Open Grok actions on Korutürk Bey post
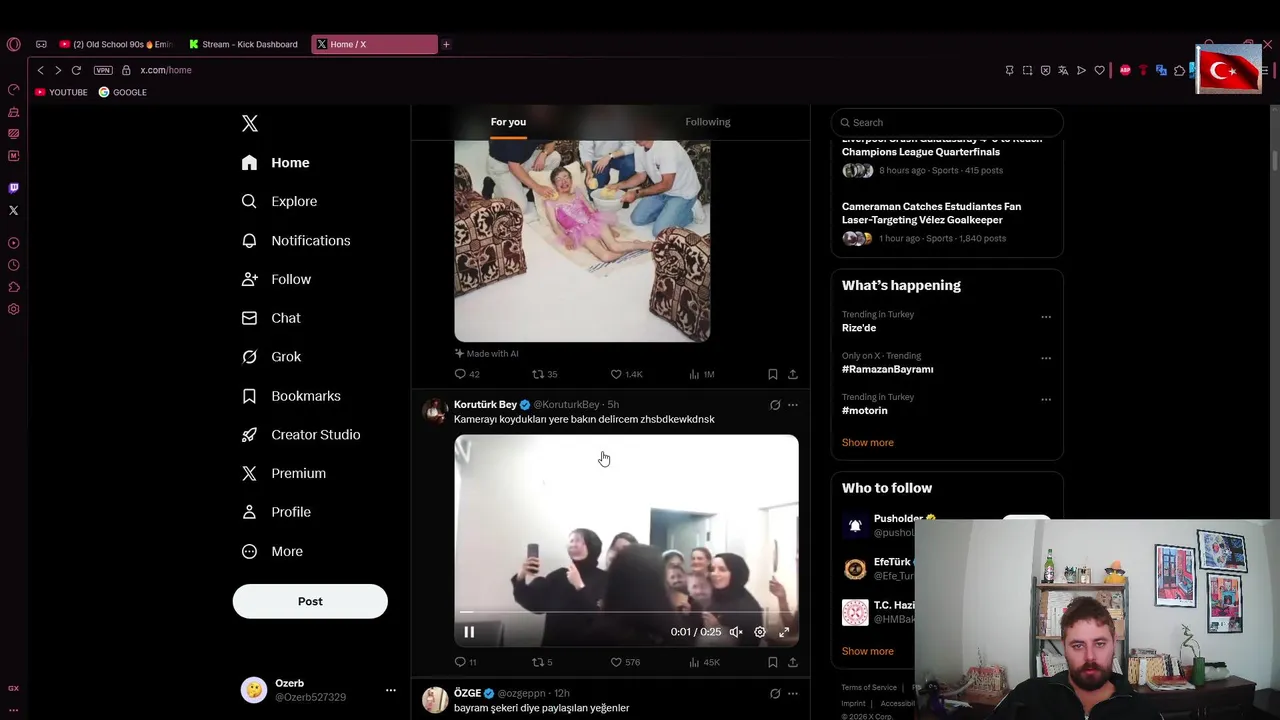 coord(775,405)
